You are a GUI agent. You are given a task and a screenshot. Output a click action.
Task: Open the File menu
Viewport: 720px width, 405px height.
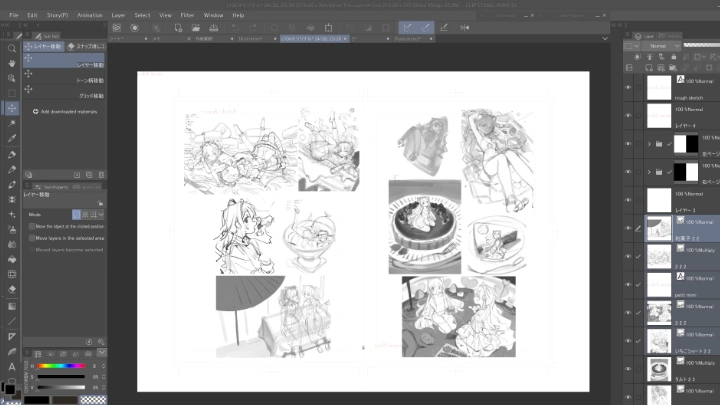point(14,15)
